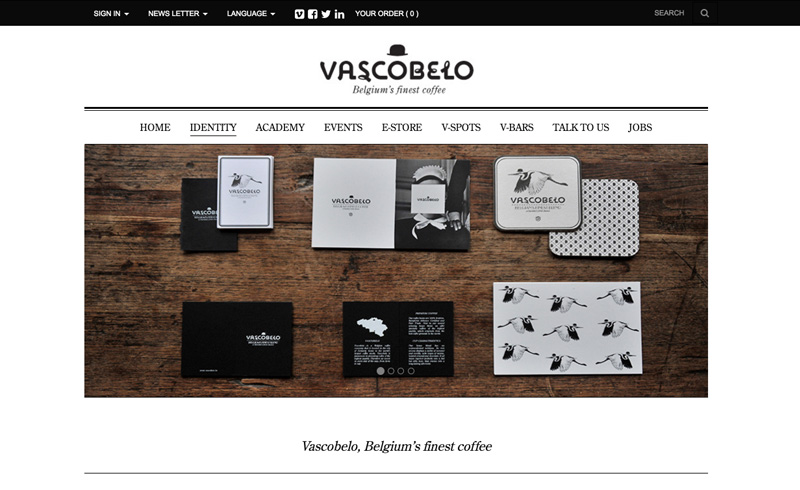Open the Jobs page link
This screenshot has width=800, height=490.
pos(640,127)
